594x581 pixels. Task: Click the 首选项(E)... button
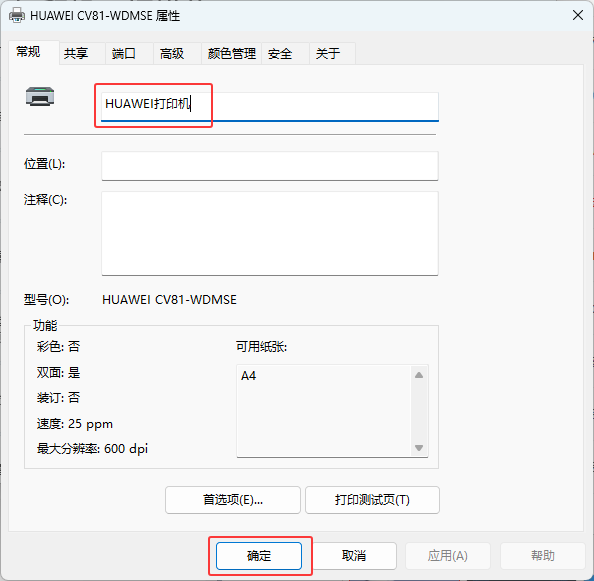233,500
